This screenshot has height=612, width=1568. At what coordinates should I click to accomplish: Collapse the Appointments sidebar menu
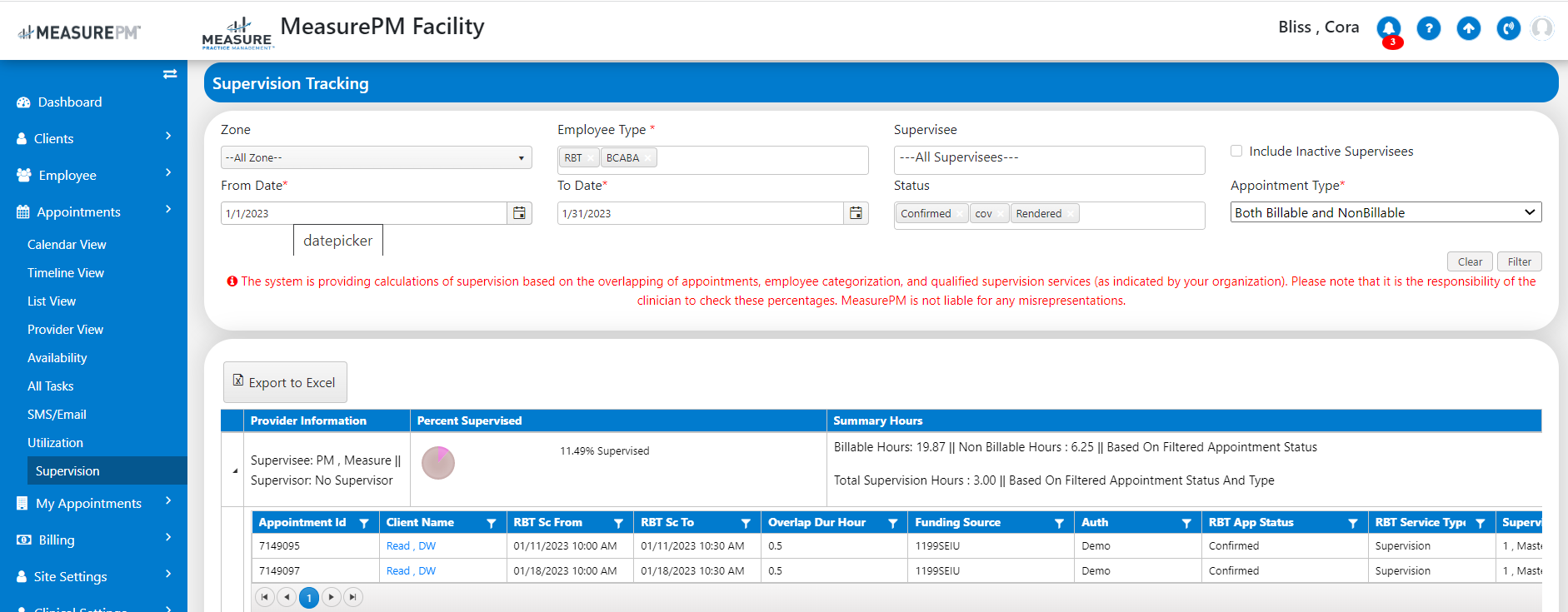[x=93, y=211]
